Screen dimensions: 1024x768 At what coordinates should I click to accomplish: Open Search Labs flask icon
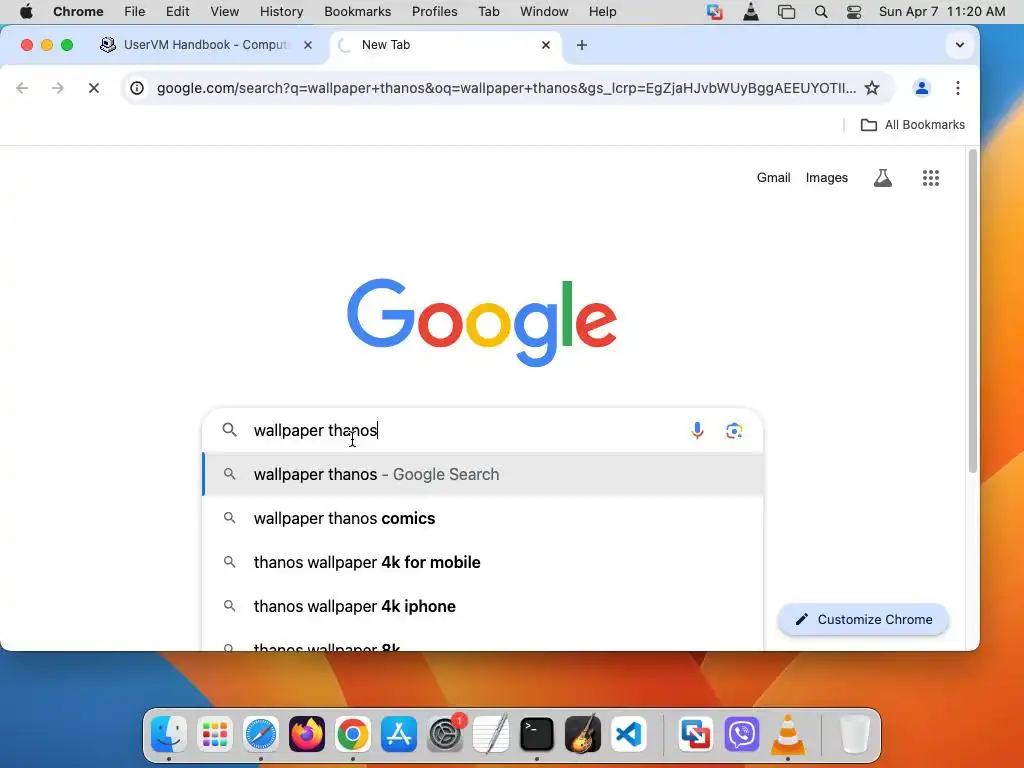[x=882, y=178]
